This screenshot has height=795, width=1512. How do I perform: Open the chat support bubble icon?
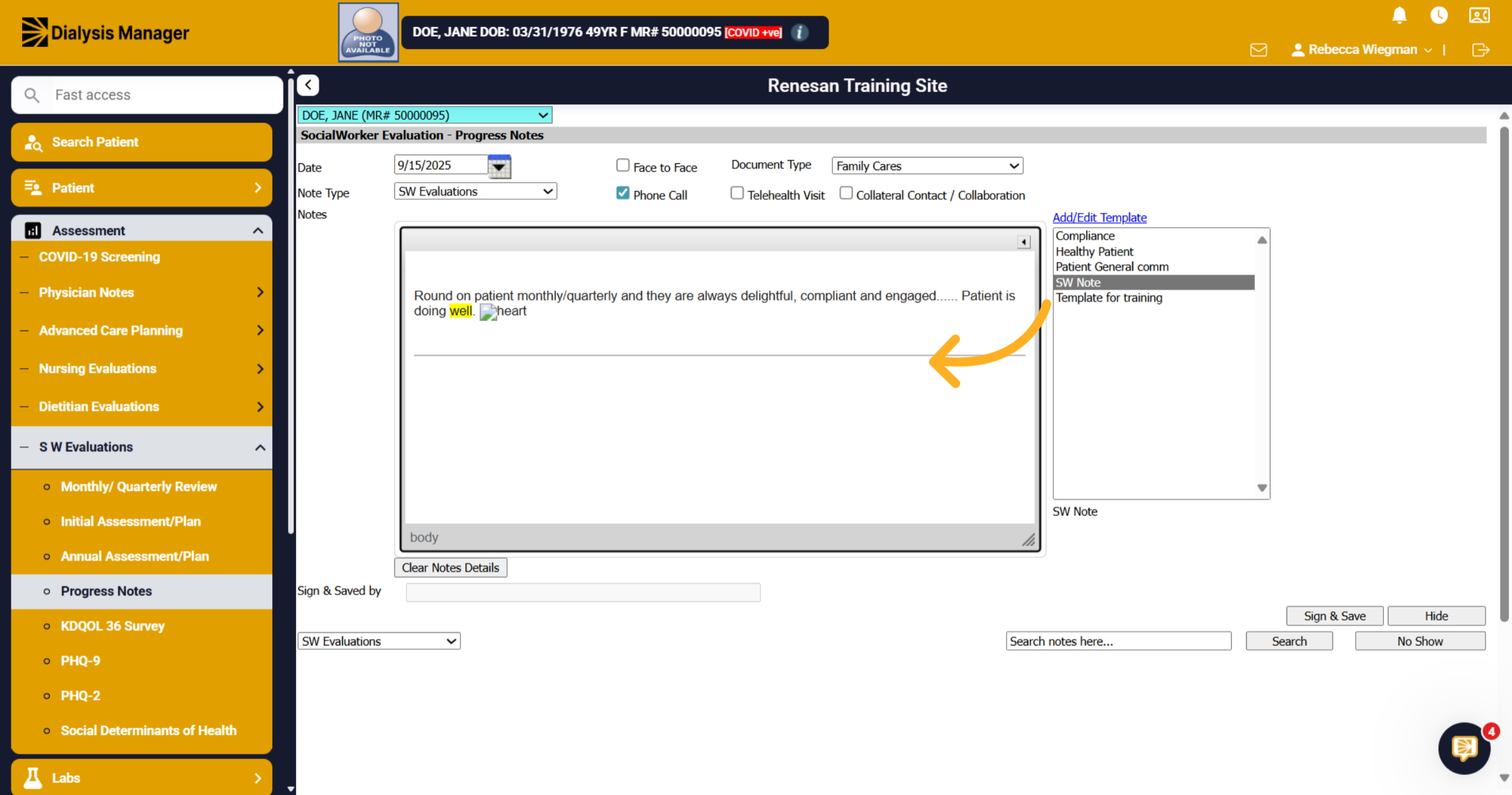(x=1464, y=748)
